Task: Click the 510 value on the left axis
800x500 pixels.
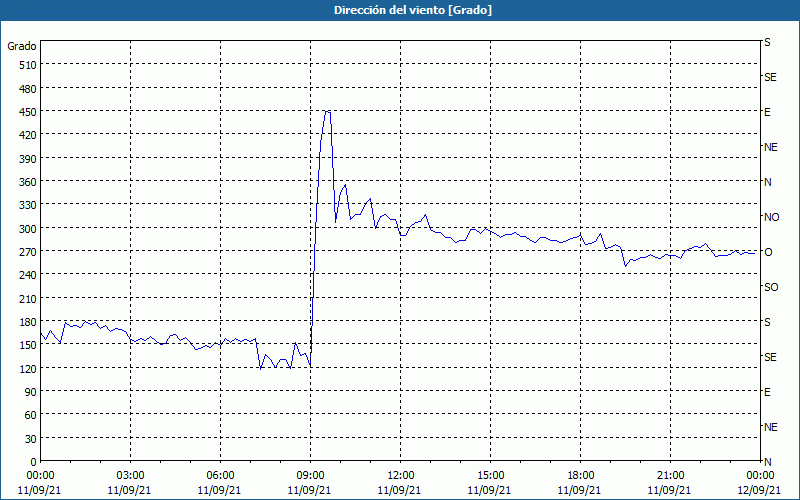Action: 28,65
